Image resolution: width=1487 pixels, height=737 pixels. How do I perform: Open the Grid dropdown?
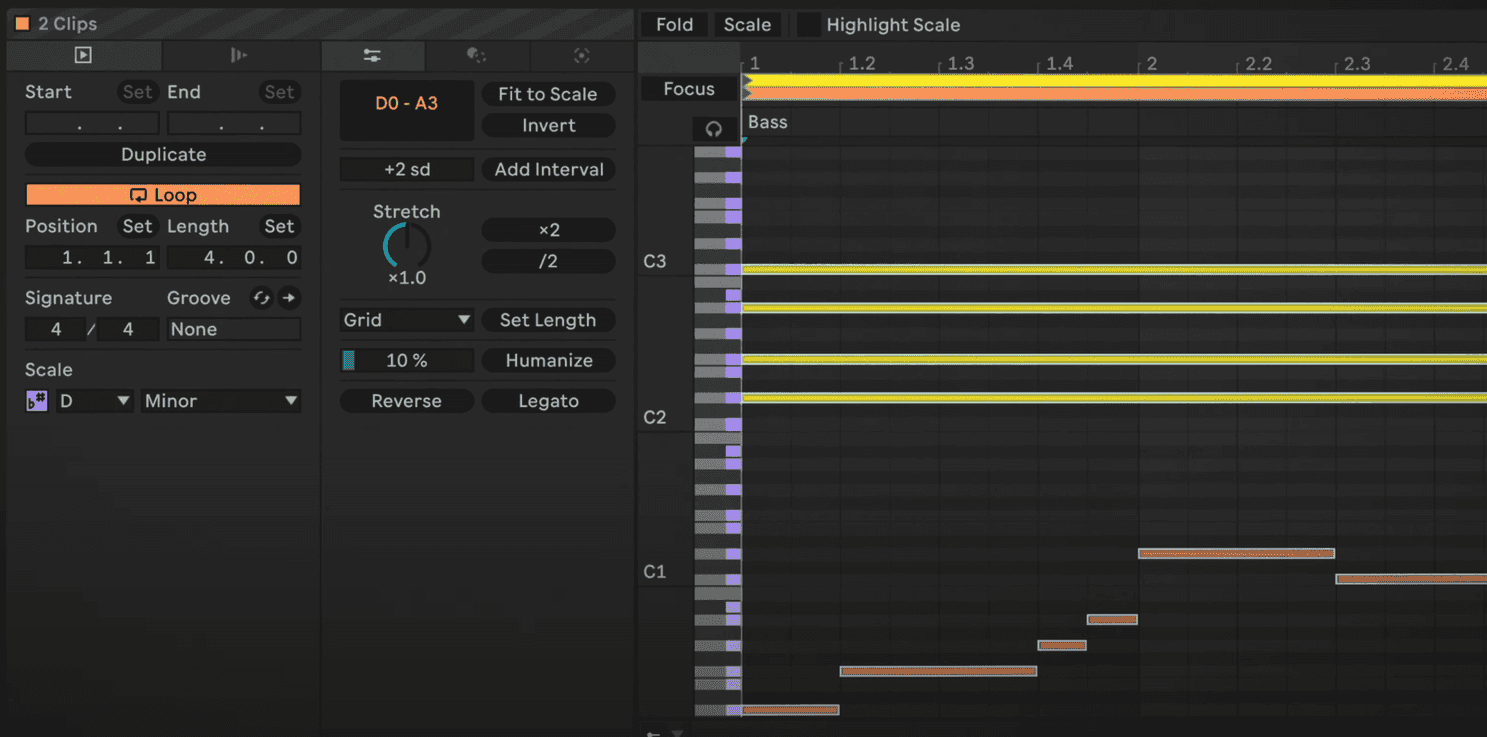coord(406,319)
